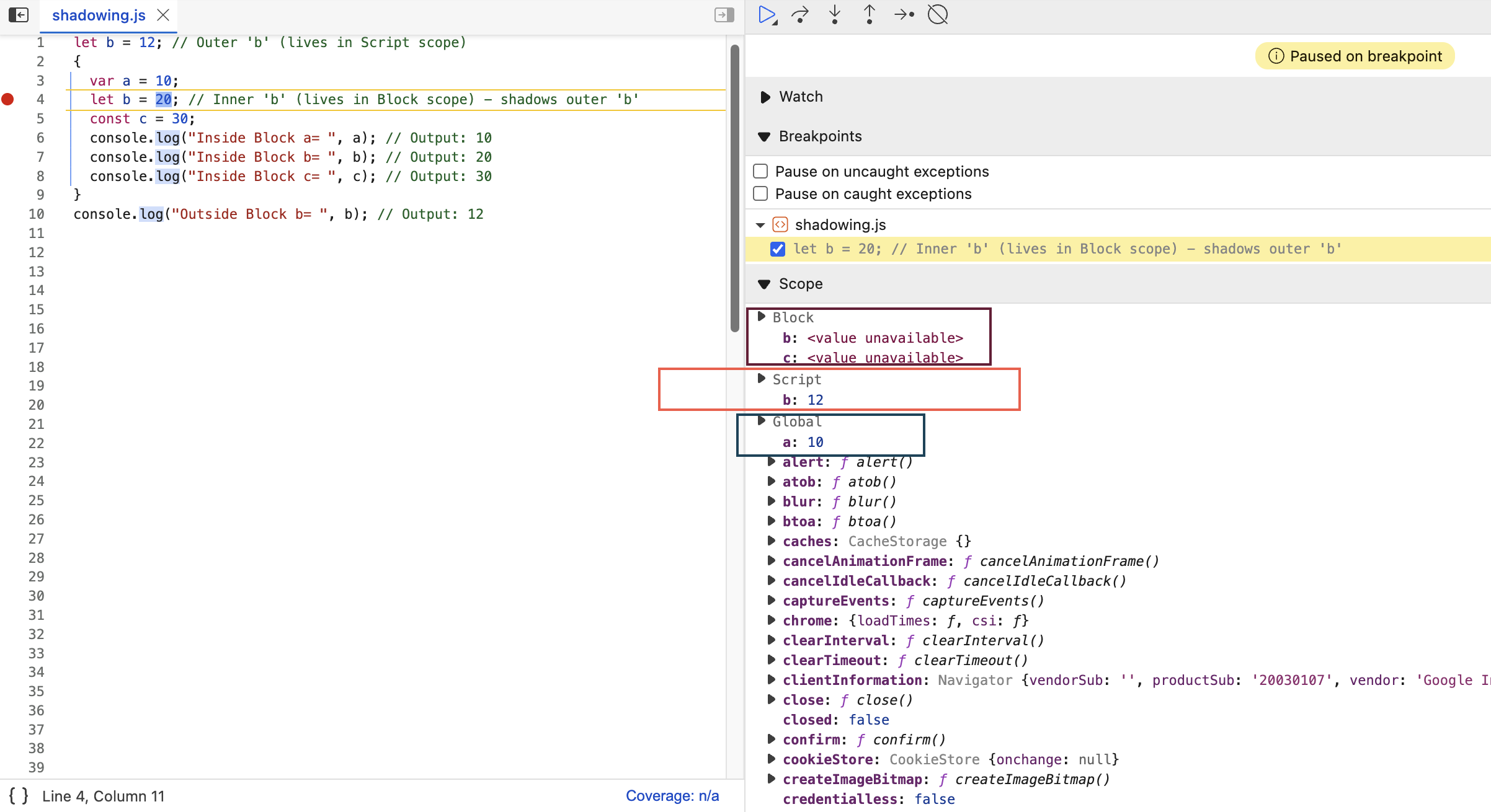Click Line 4, Column 11 status text

tap(104, 797)
